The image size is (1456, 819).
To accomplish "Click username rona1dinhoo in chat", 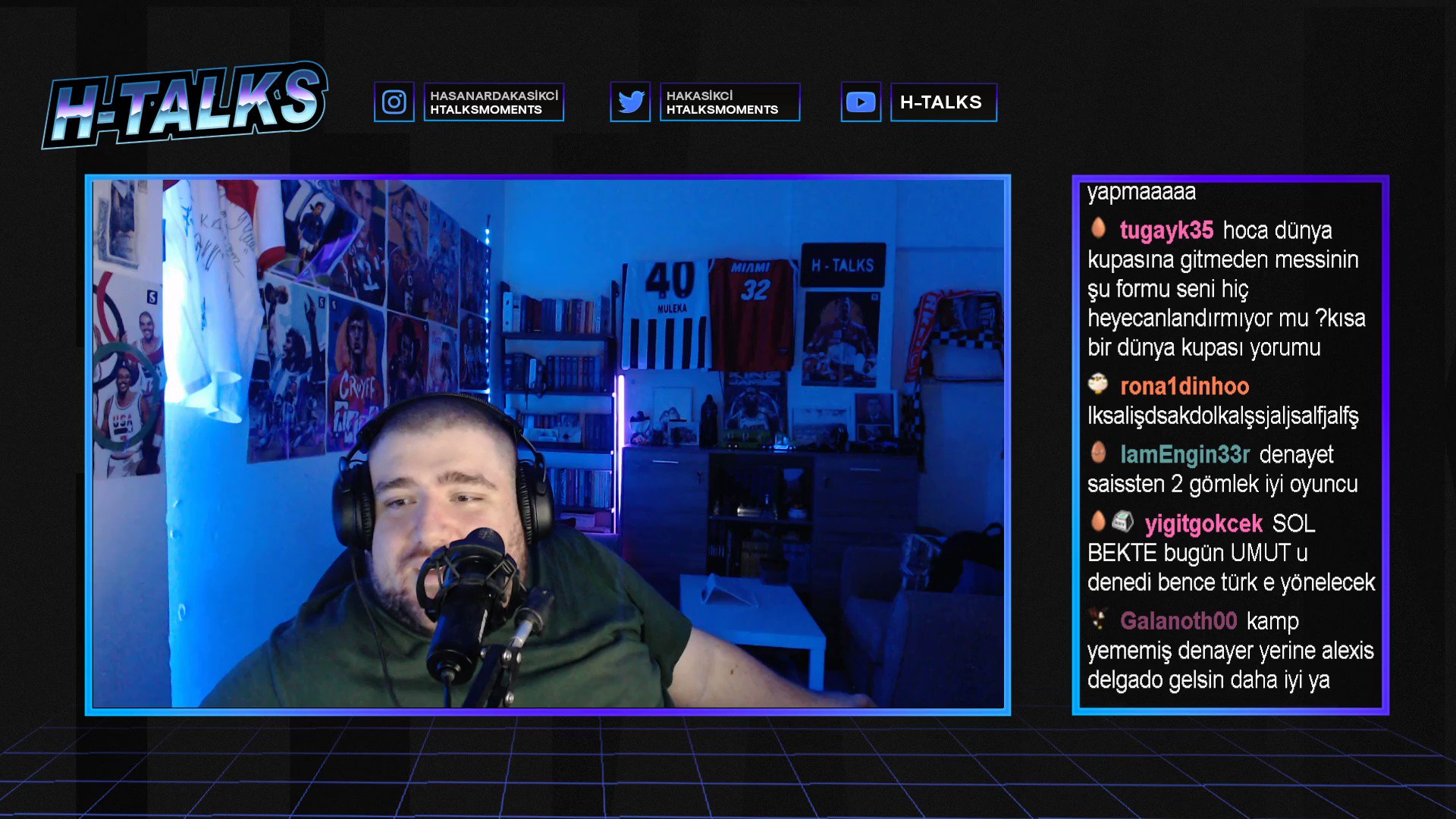I will pyautogui.click(x=1185, y=386).
